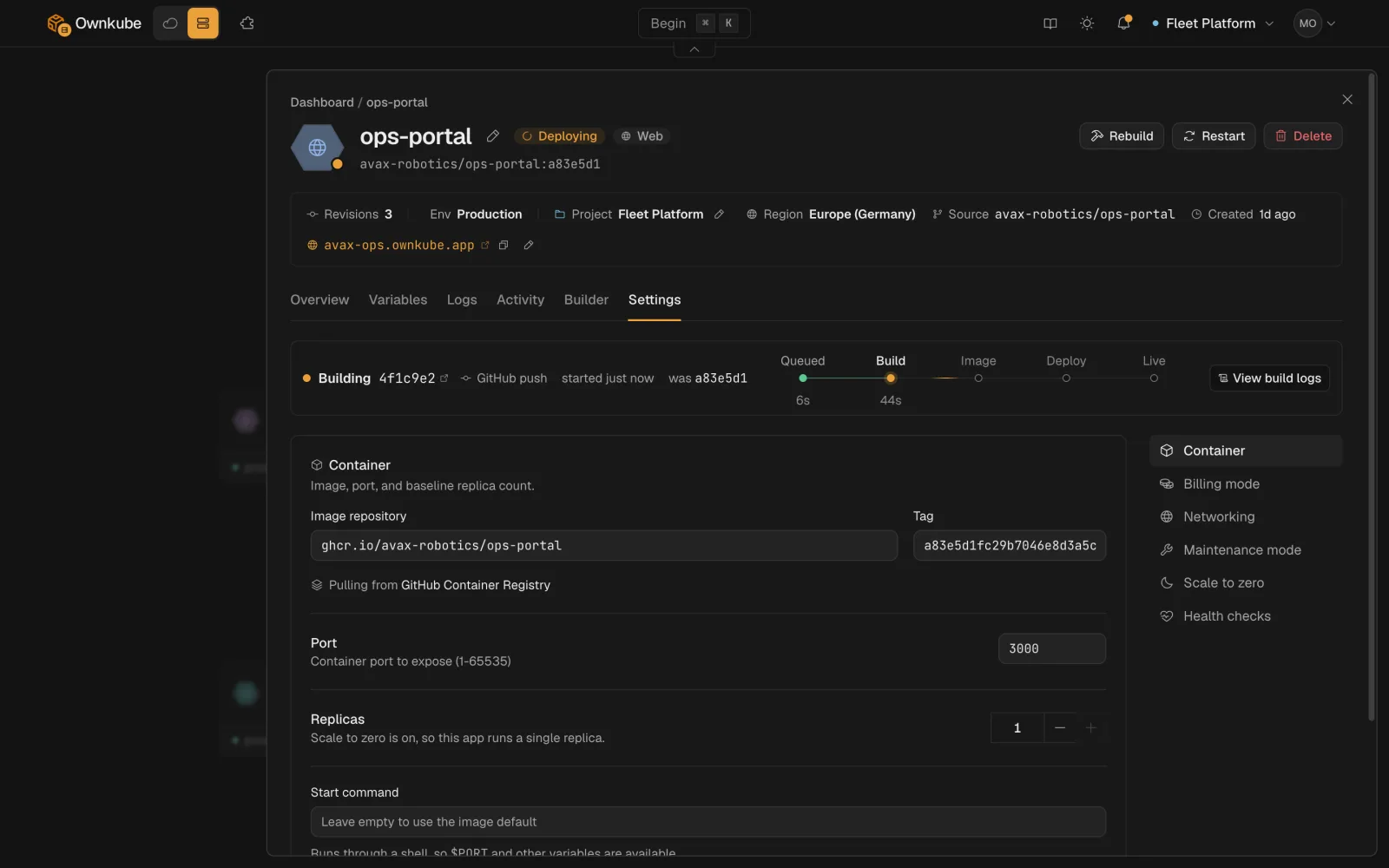Go to Networking settings section
The image size is (1389, 868).
pyautogui.click(x=1246, y=517)
